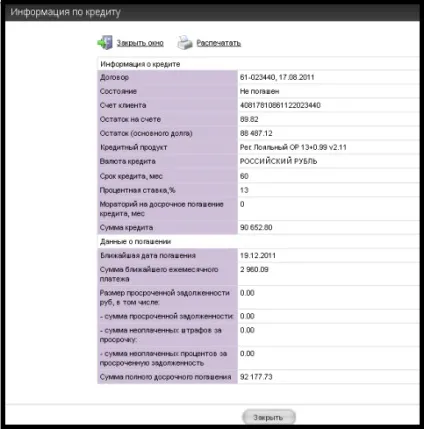Click the 'Срок кредита, мес' label

point(131,176)
